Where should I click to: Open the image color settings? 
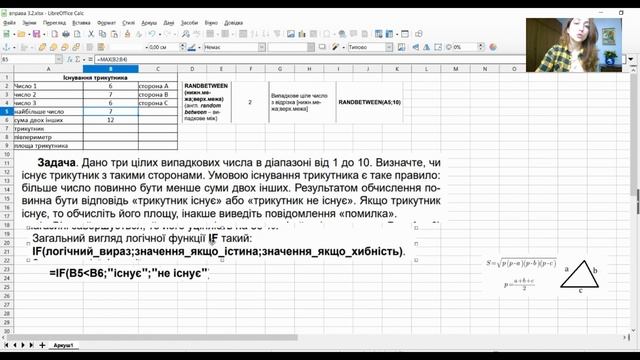tap(493, 47)
